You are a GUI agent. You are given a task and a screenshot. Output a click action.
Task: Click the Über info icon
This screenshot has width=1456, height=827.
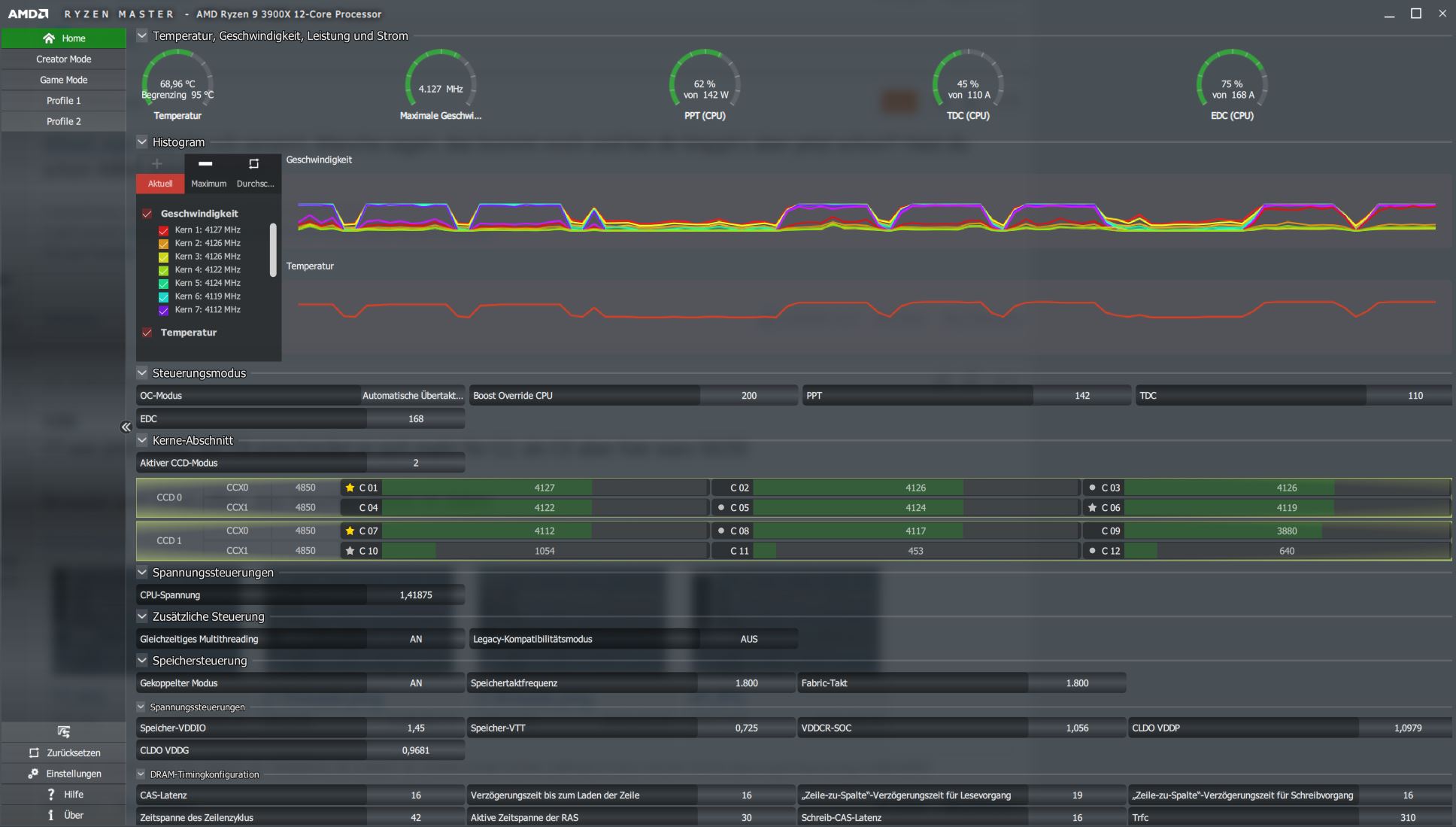click(x=50, y=815)
